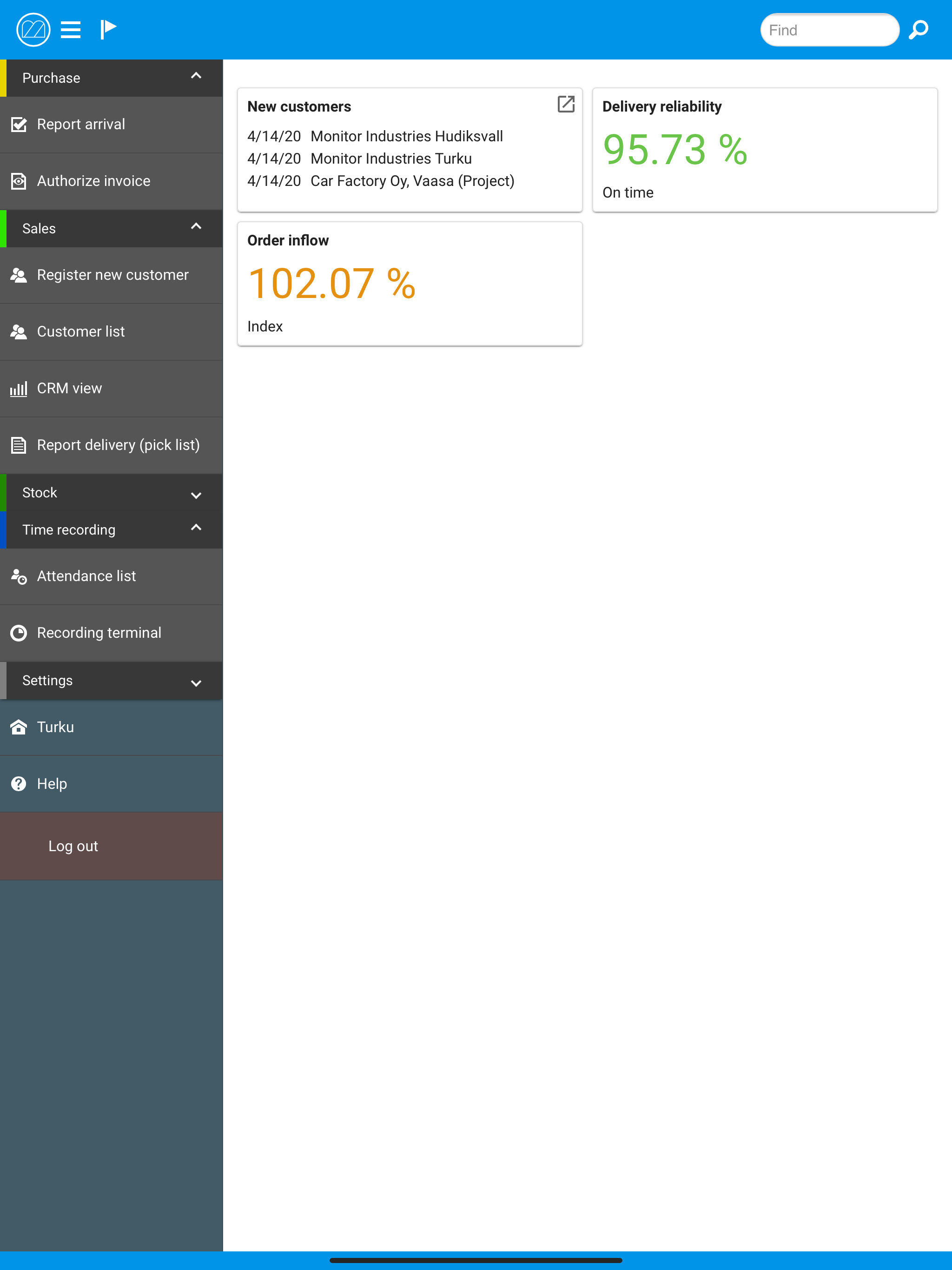Click the Turku house icon
952x1270 pixels.
coord(19,728)
